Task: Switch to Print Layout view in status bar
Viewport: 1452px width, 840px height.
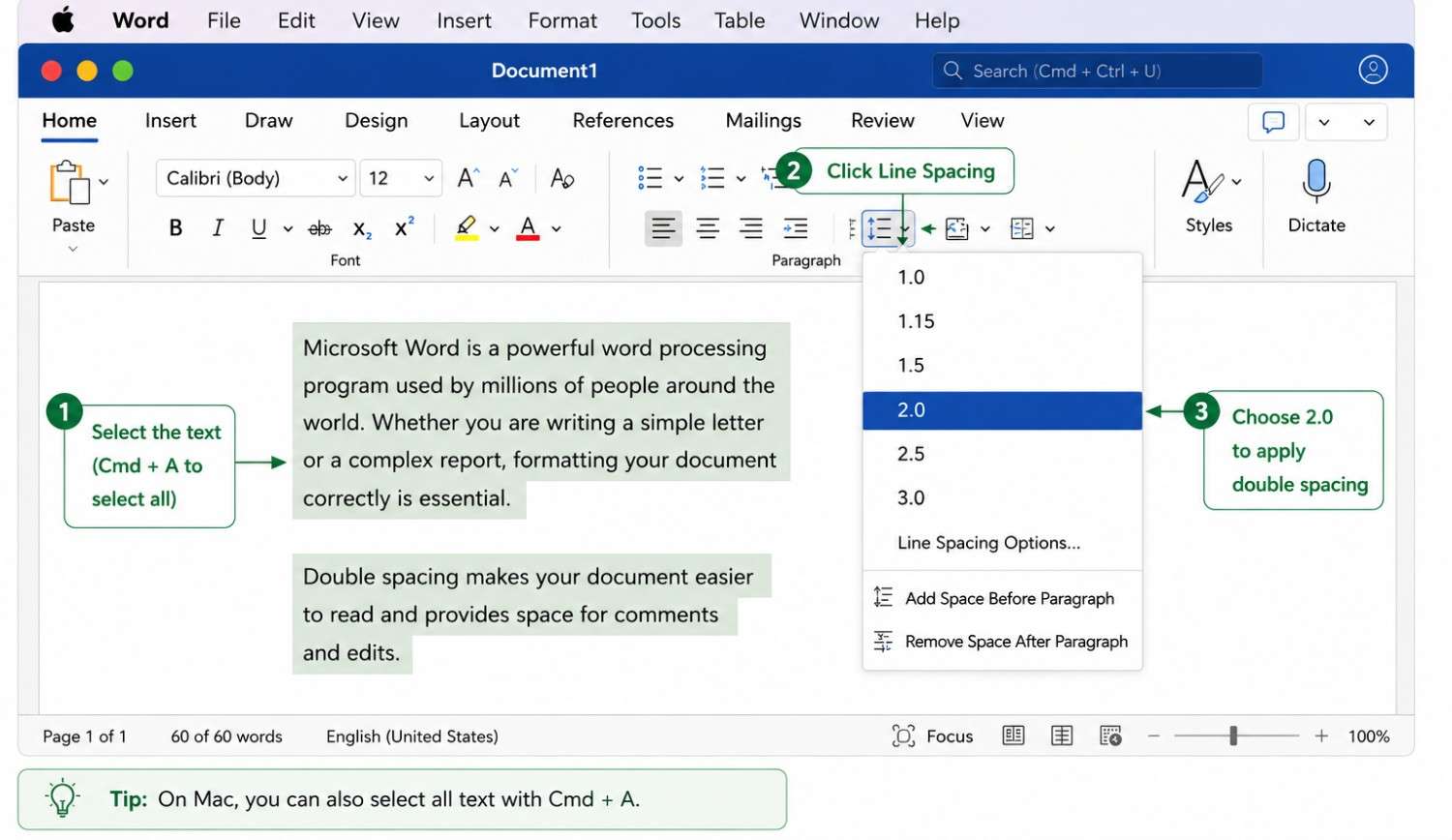Action: coord(1013,735)
